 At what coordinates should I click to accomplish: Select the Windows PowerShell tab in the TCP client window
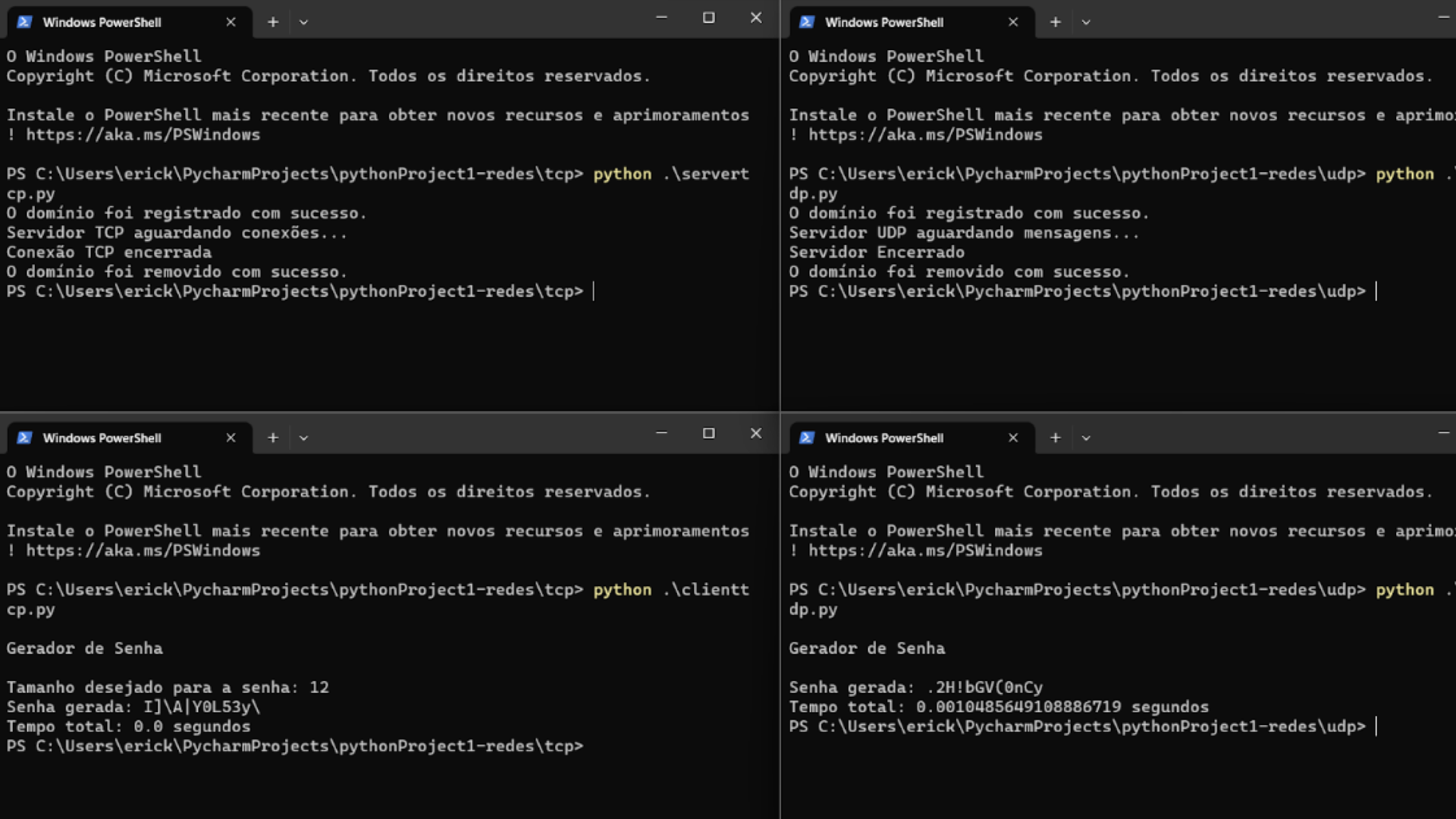(129, 438)
